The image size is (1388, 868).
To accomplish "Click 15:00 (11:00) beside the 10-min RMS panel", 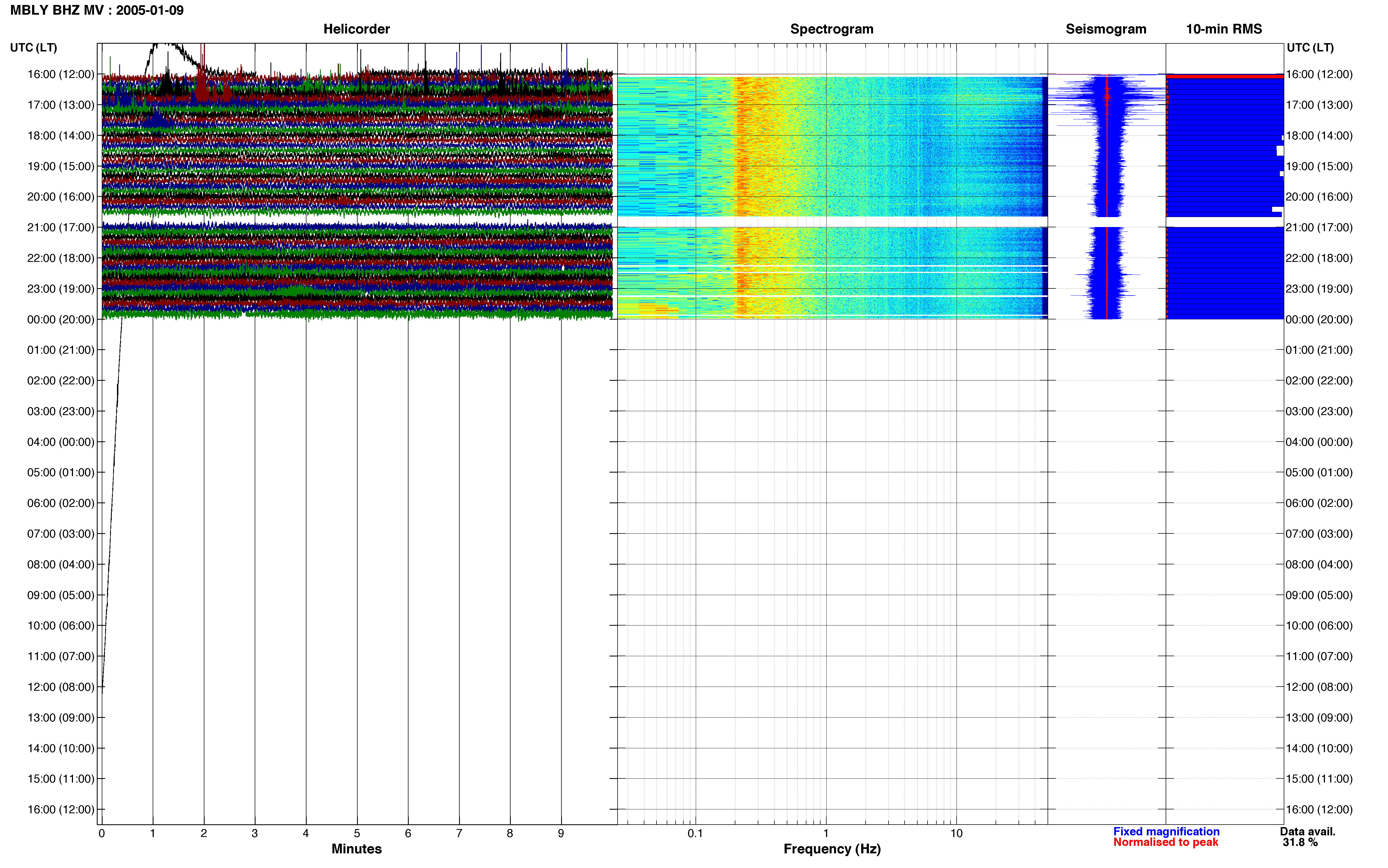I will click(x=1319, y=779).
